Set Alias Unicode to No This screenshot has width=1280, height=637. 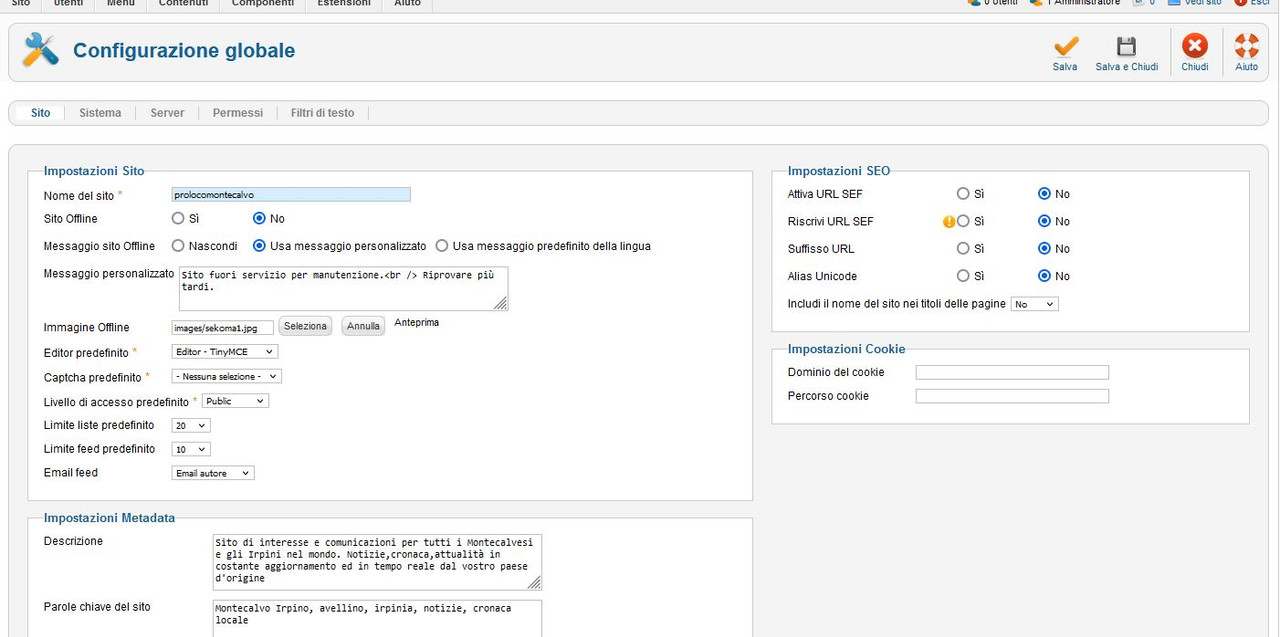(1044, 275)
